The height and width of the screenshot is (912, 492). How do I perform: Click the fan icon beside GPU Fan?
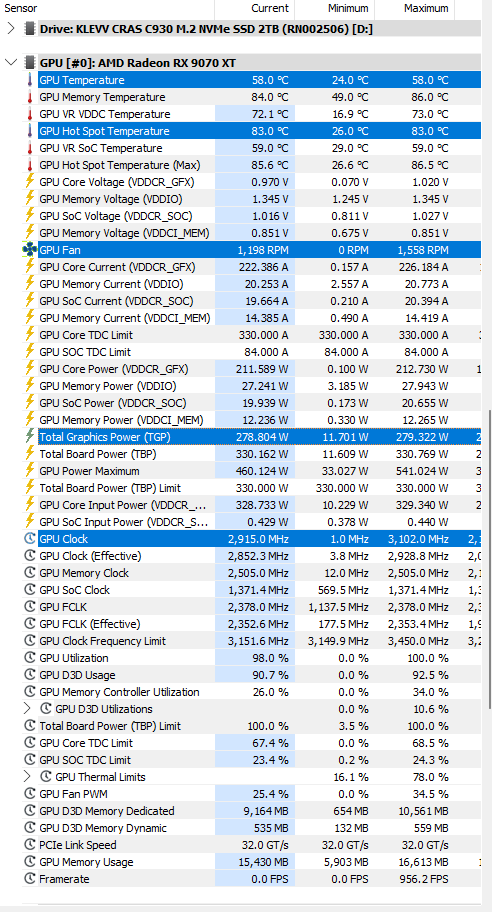tap(30, 250)
